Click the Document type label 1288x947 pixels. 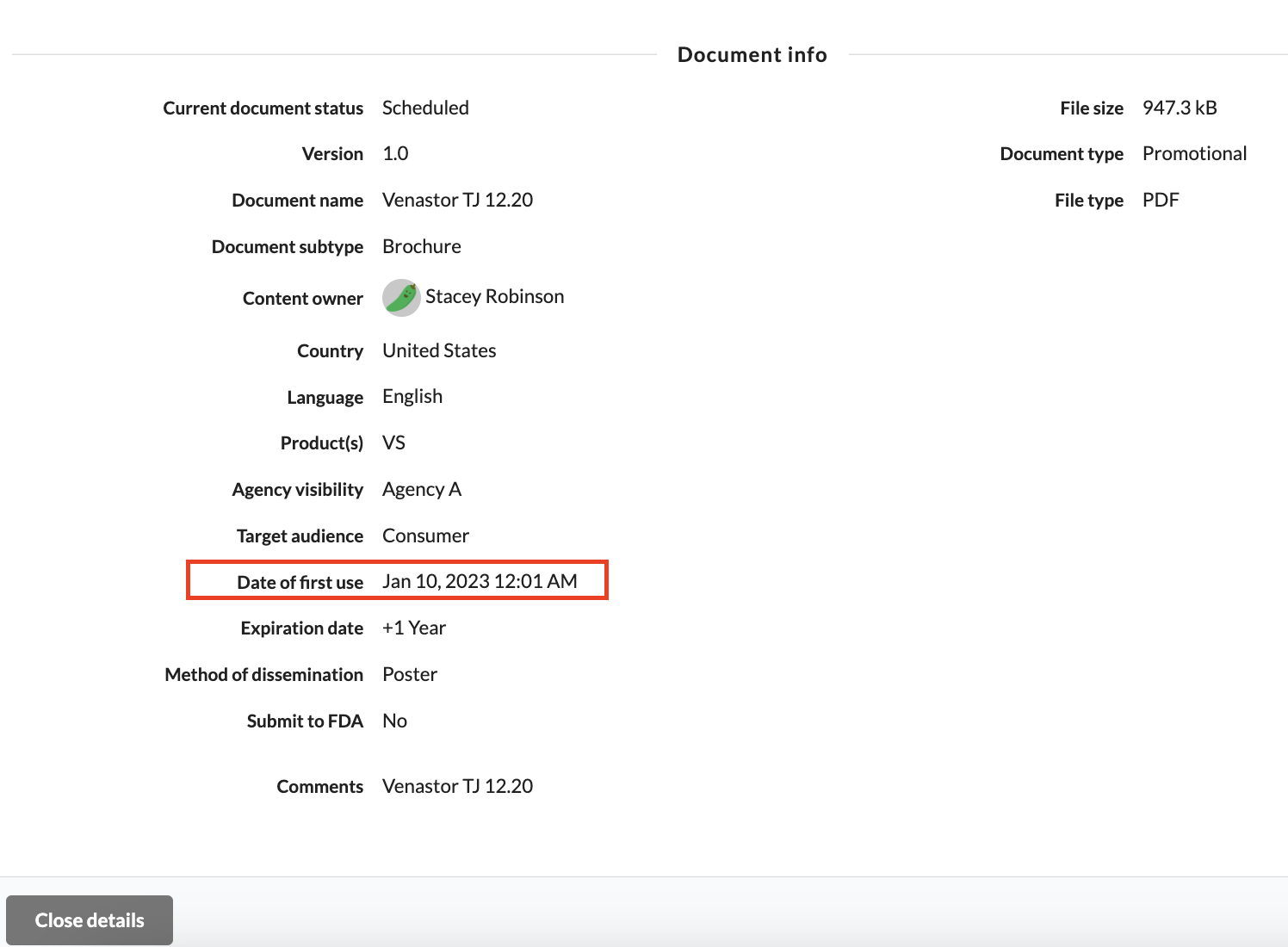1062,153
